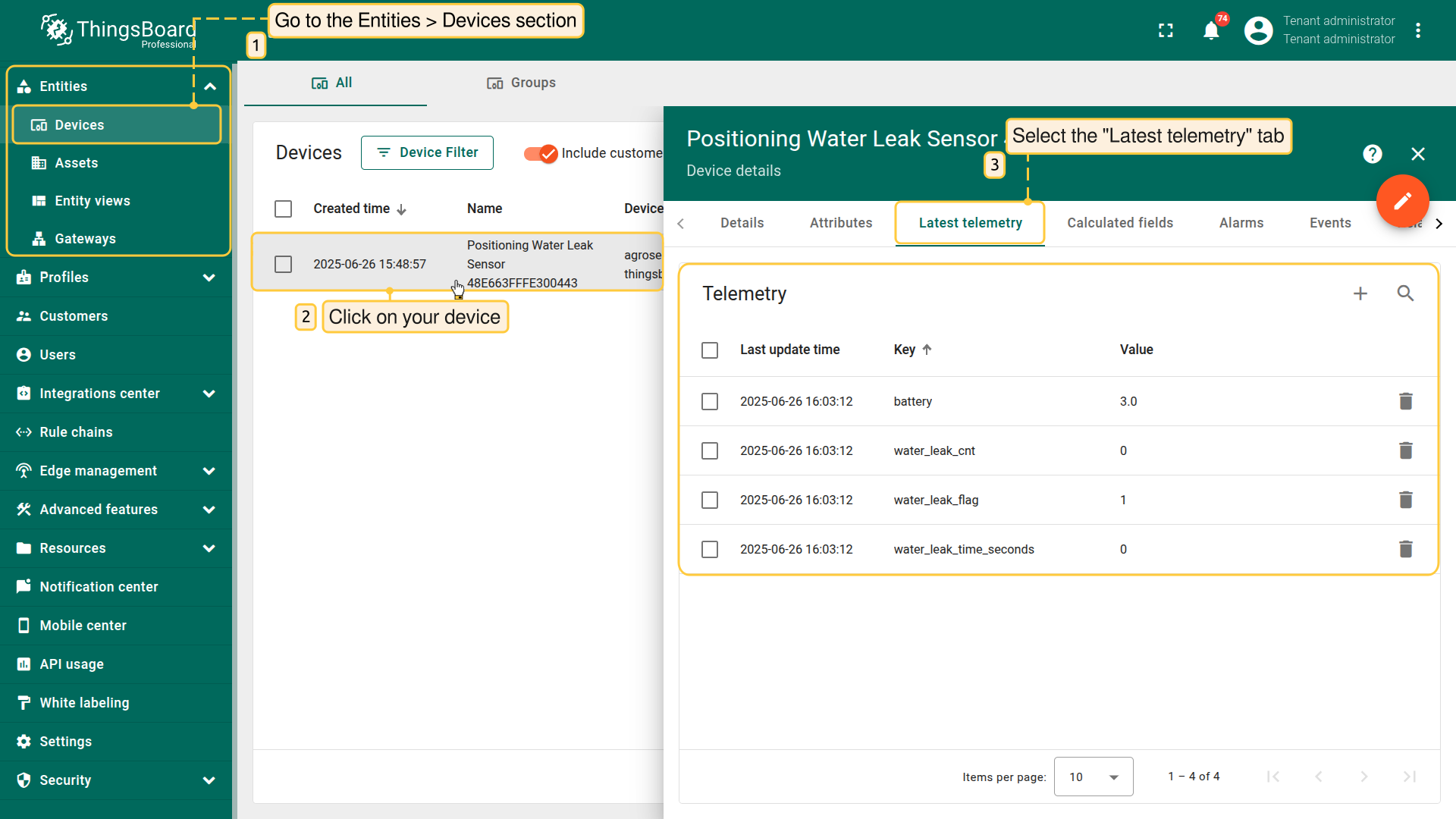1456x819 pixels.
Task: Open device details help via the question mark
Action: 1373,154
